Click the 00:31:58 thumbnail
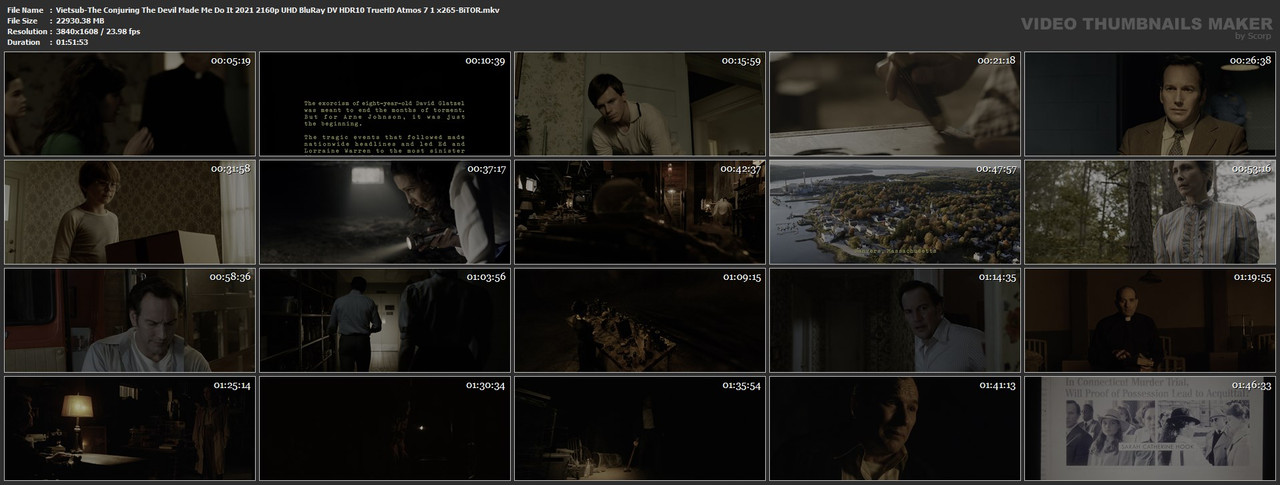The image size is (1280, 485). (130, 212)
